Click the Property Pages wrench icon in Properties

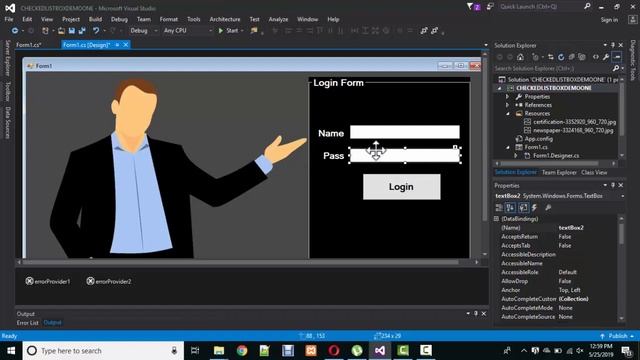pos(548,208)
